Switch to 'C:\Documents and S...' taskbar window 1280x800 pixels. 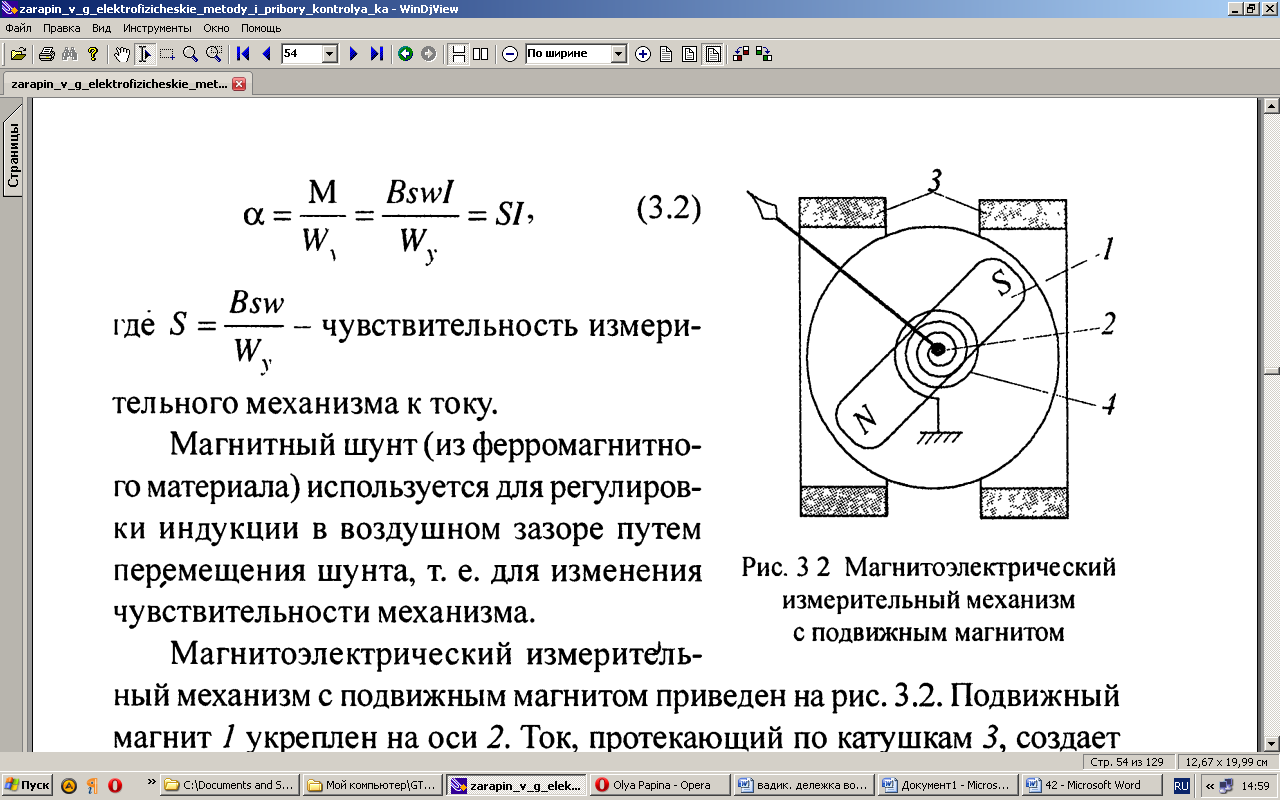click(230, 785)
